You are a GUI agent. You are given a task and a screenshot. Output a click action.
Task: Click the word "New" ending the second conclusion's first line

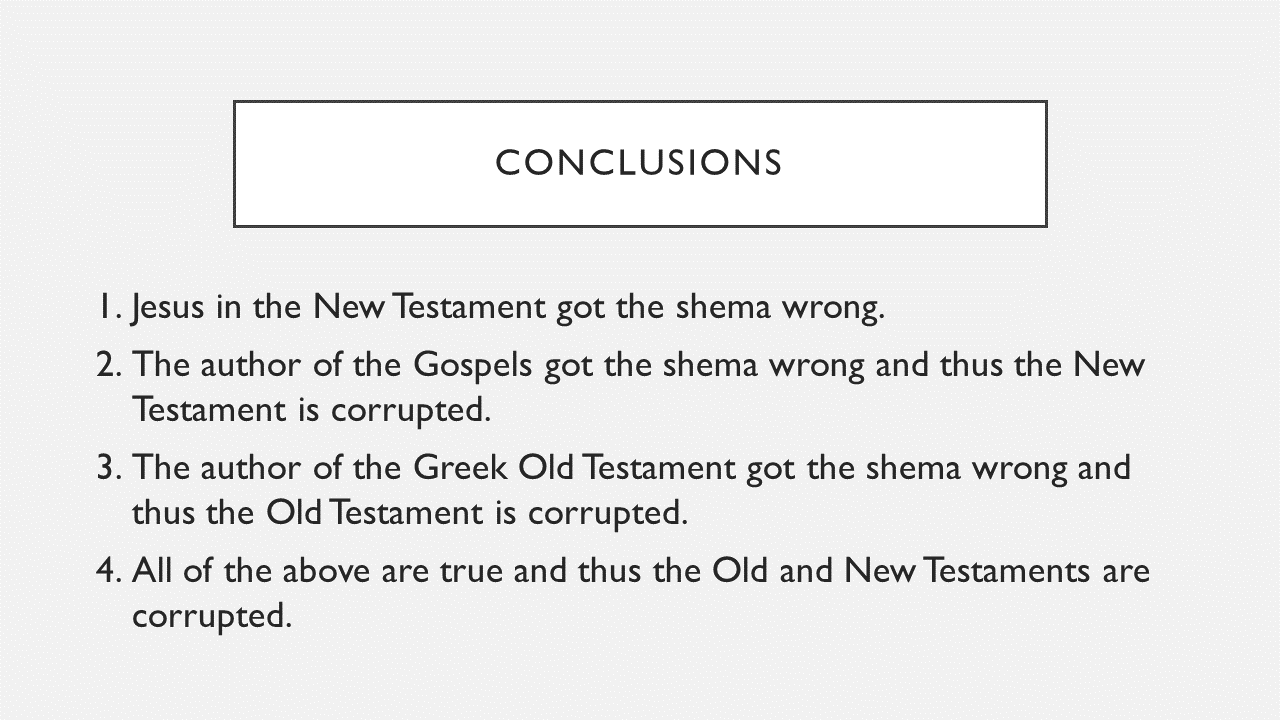[x=1109, y=364]
